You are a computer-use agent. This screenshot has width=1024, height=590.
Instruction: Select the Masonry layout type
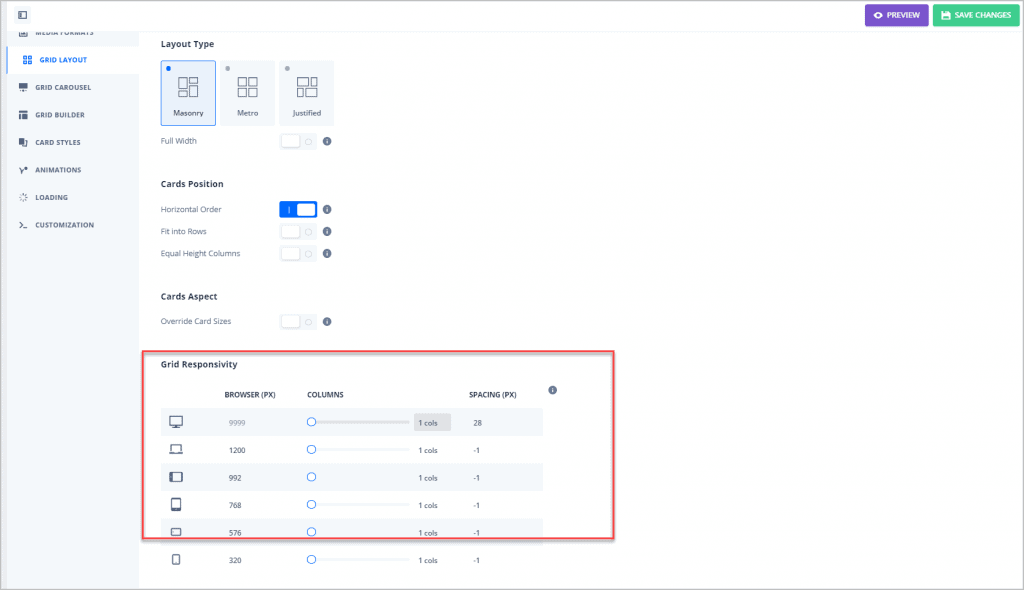188,93
